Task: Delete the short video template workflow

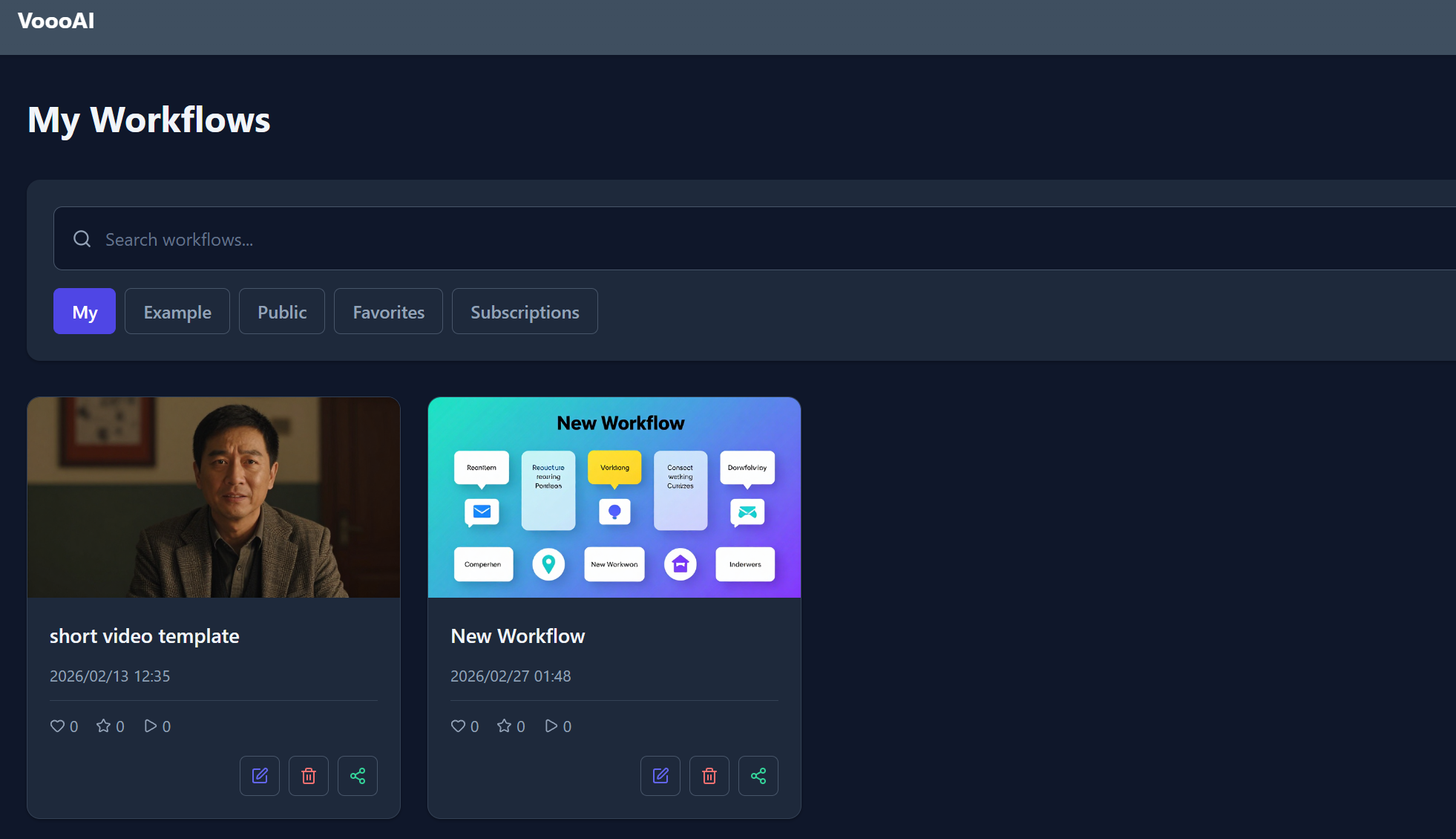Action: click(308, 775)
